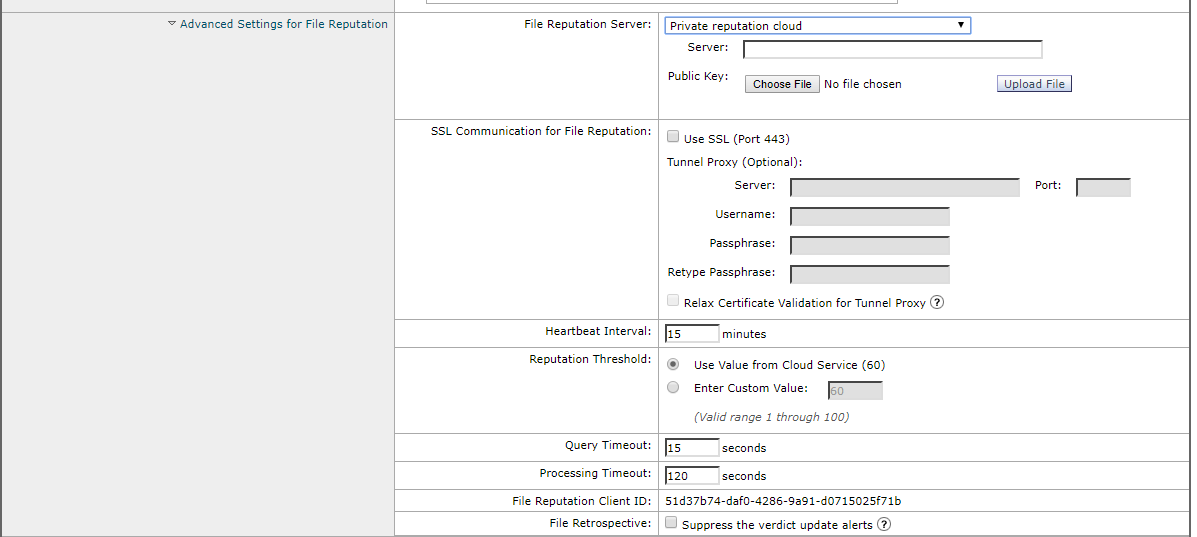Screen dimensions: 1197x537
Task: Toggle Relax Certificate Validation for Tunnel Proxy
Action: click(x=673, y=301)
